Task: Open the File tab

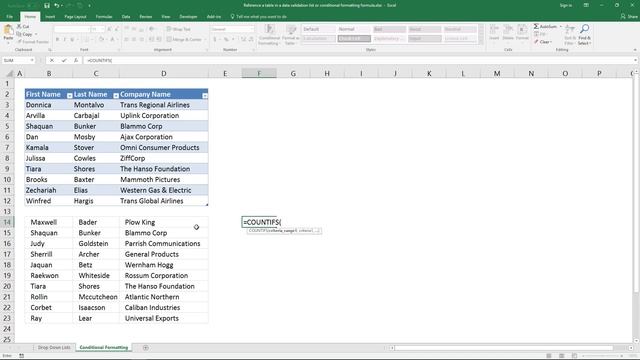Action: pos(9,17)
